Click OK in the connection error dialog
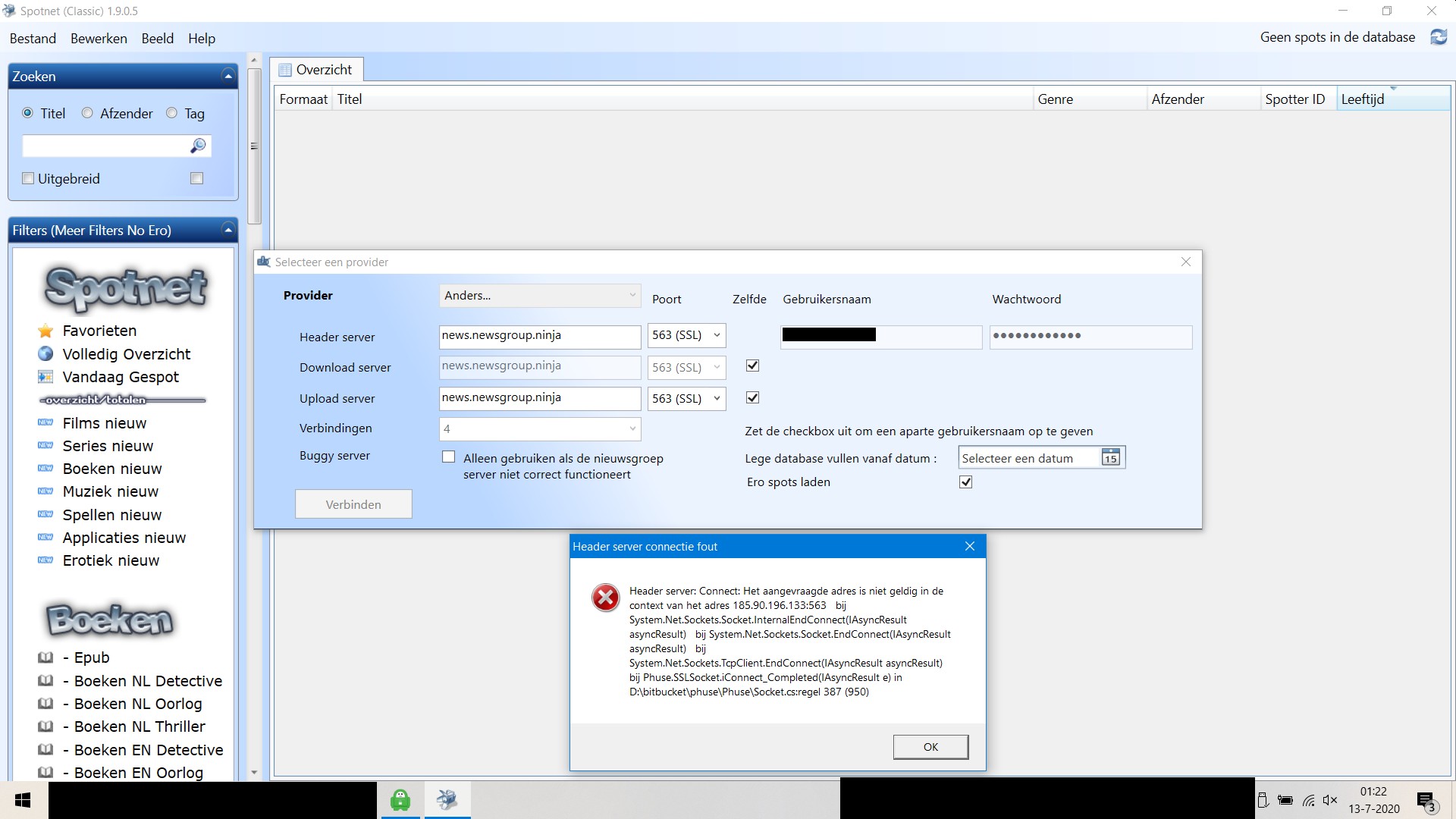The width and height of the screenshot is (1456, 819). pyautogui.click(x=930, y=747)
